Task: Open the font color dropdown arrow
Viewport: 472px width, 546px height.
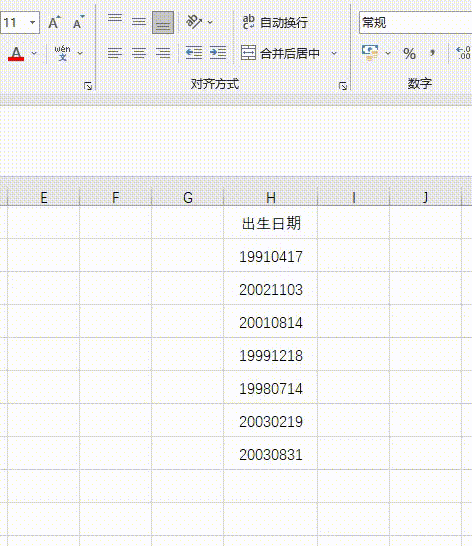Action: tap(34, 53)
